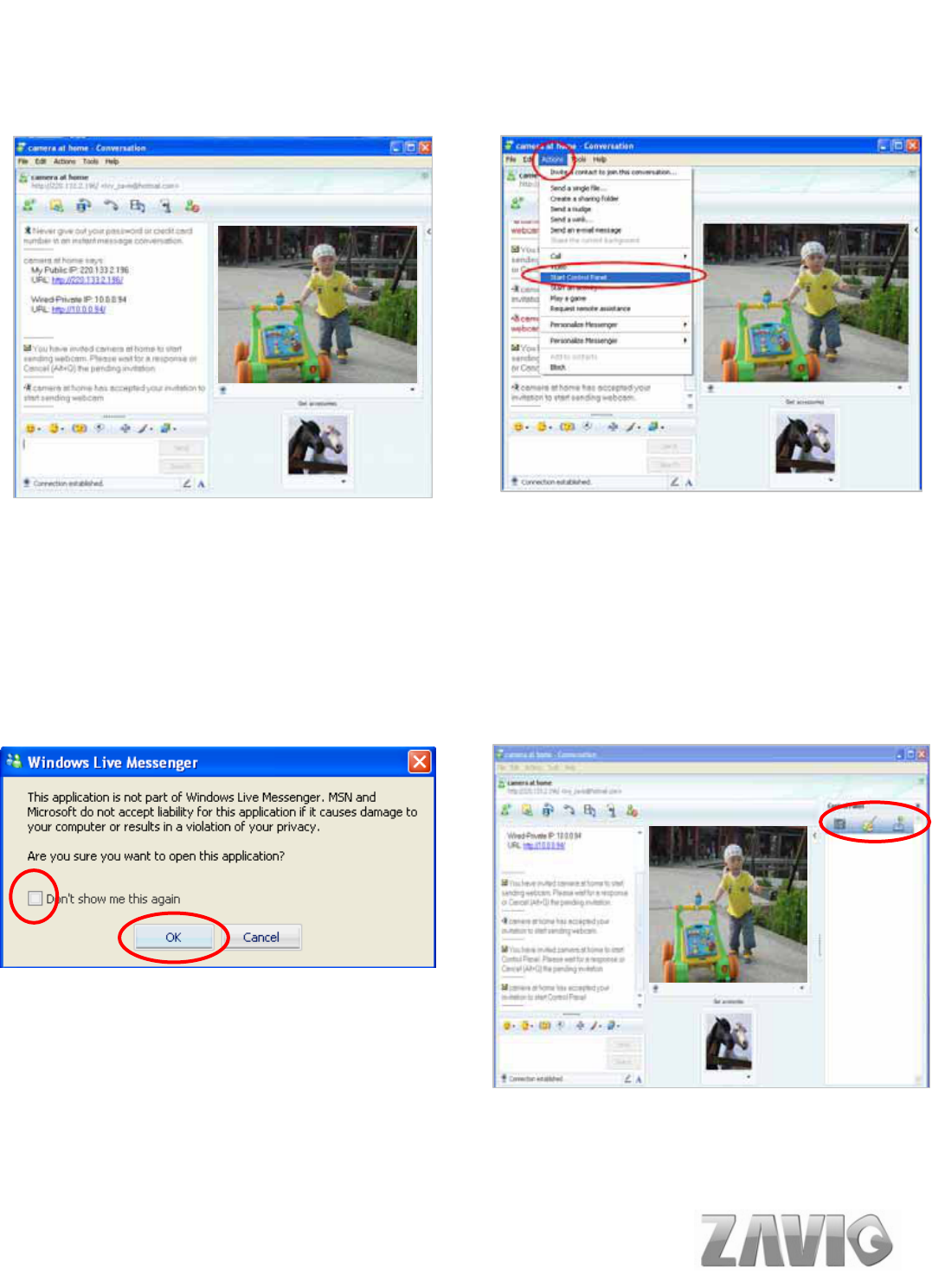Screen dimensions: 932x1288
Task: Click first grid-like icon in Control Panel pane
Action: click(839, 823)
